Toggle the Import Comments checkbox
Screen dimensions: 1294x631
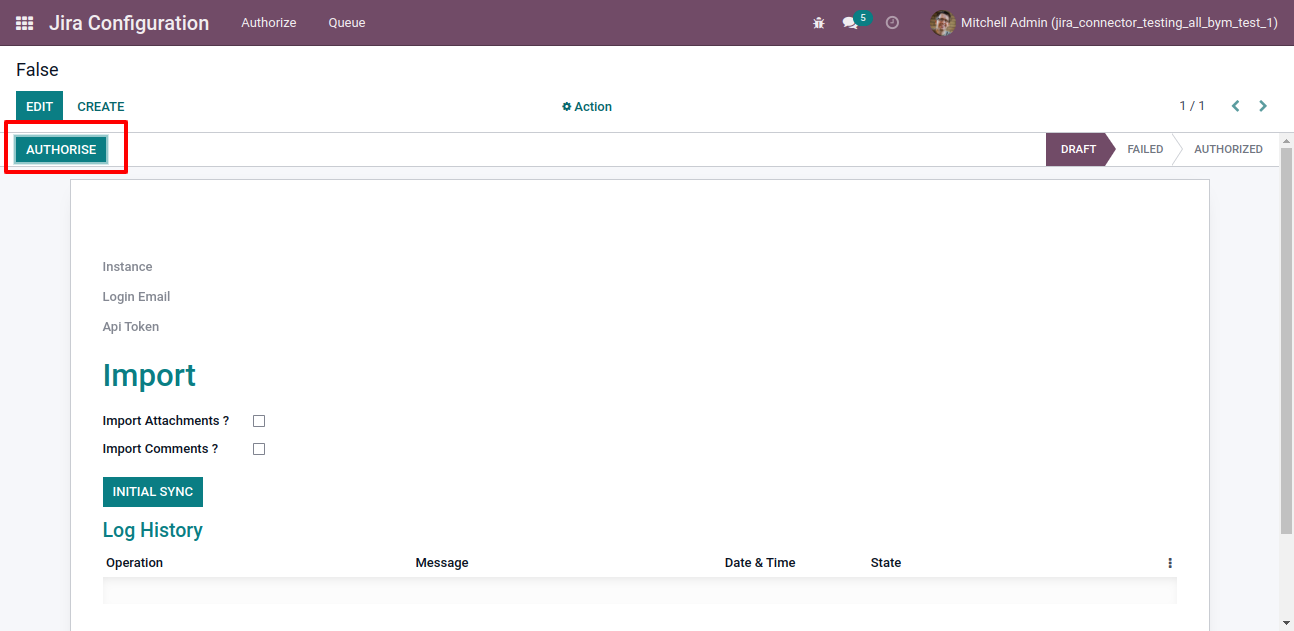tap(259, 449)
